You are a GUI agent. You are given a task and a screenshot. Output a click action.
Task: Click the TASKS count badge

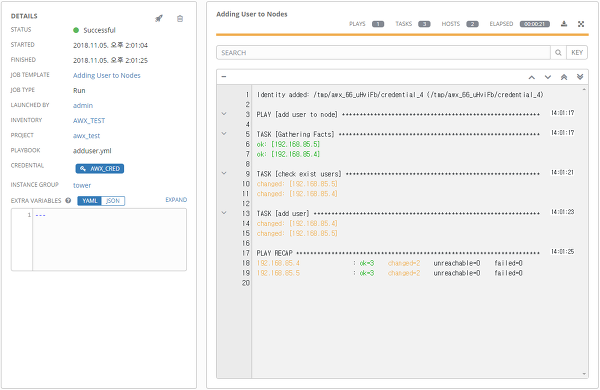(x=424, y=24)
